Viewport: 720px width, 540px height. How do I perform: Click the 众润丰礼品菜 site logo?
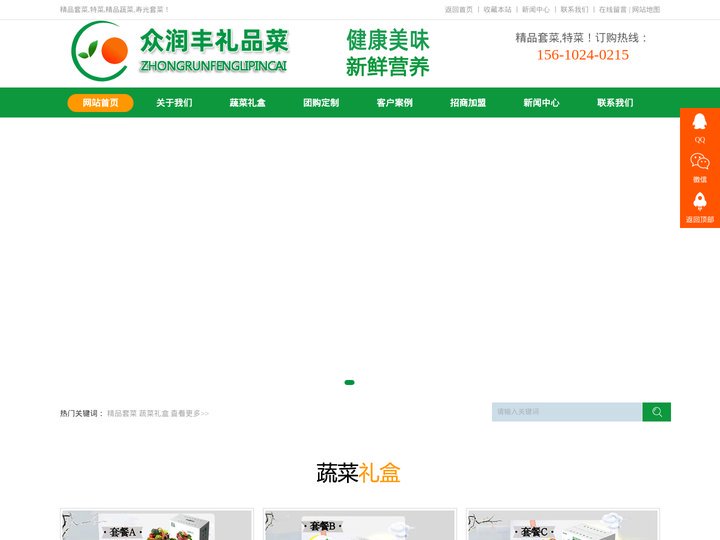(x=180, y=51)
